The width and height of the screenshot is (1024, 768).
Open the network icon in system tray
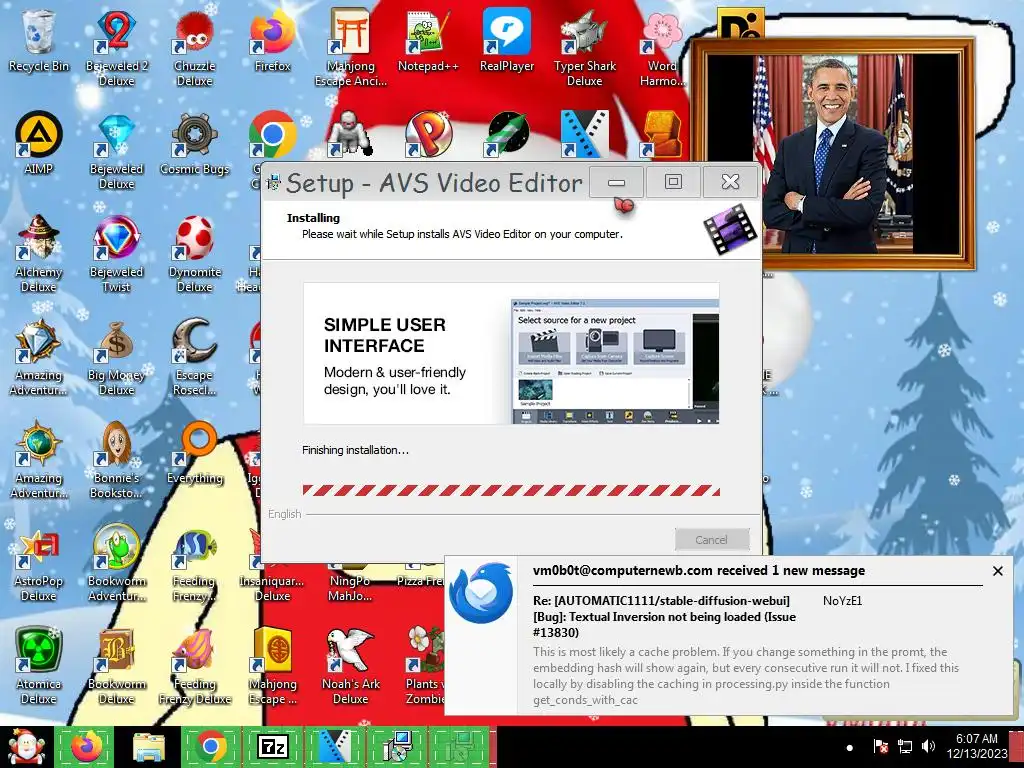[x=904, y=746]
